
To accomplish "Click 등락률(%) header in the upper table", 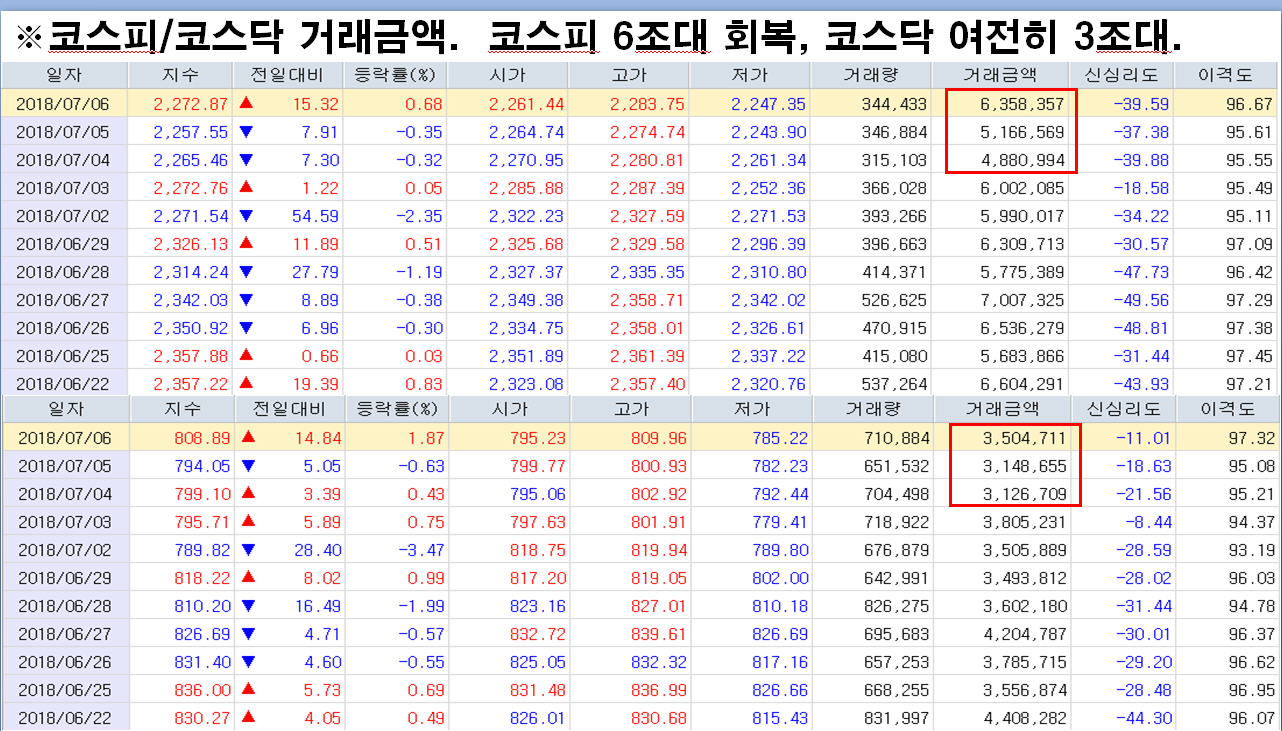I will coord(392,75).
